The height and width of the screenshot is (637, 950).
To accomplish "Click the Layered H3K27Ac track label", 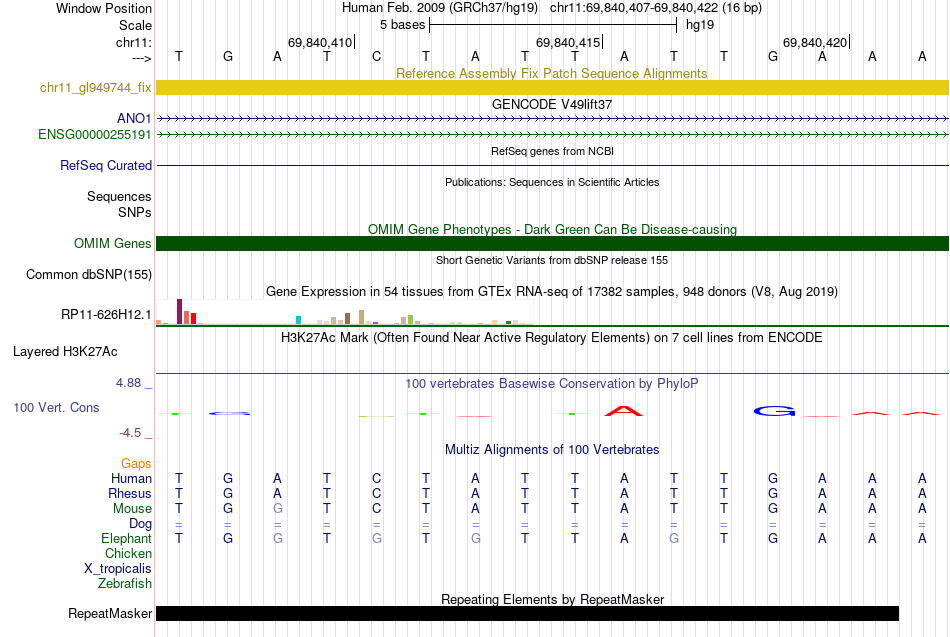I will (65, 352).
